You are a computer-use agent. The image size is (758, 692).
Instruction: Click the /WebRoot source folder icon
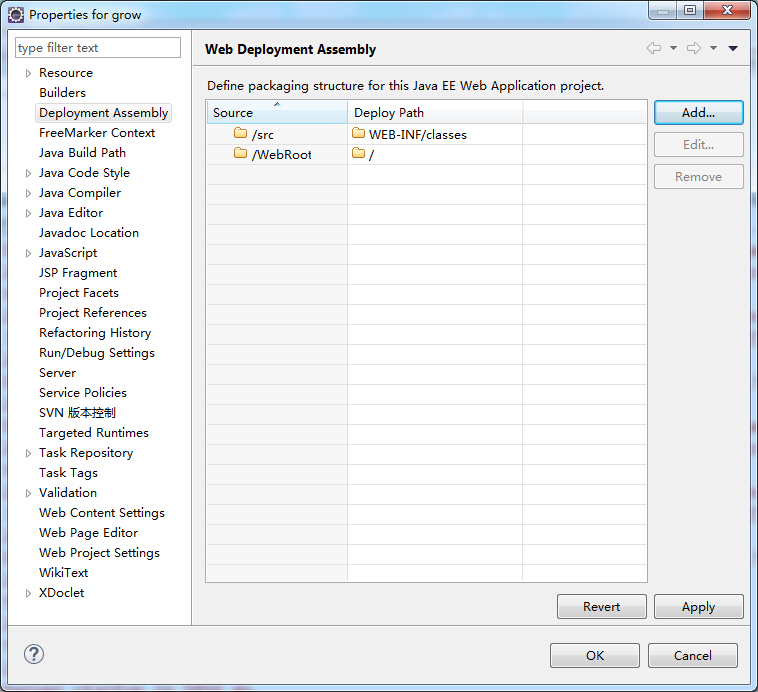[x=240, y=153]
